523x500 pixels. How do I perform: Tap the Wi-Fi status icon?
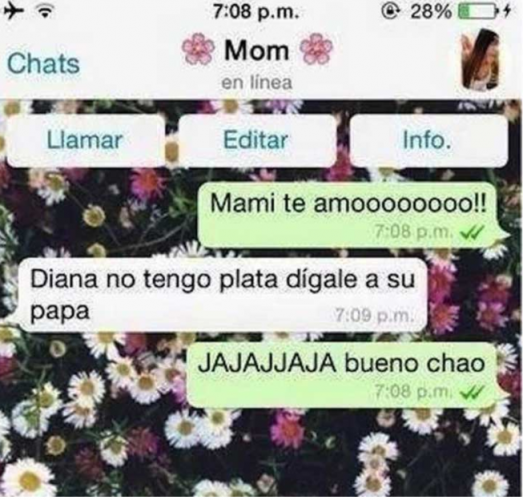coord(46,12)
